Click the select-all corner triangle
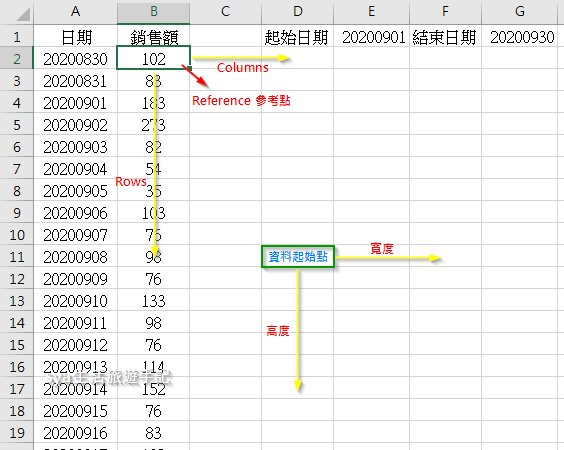The width and height of the screenshot is (564, 450). (23, 14)
